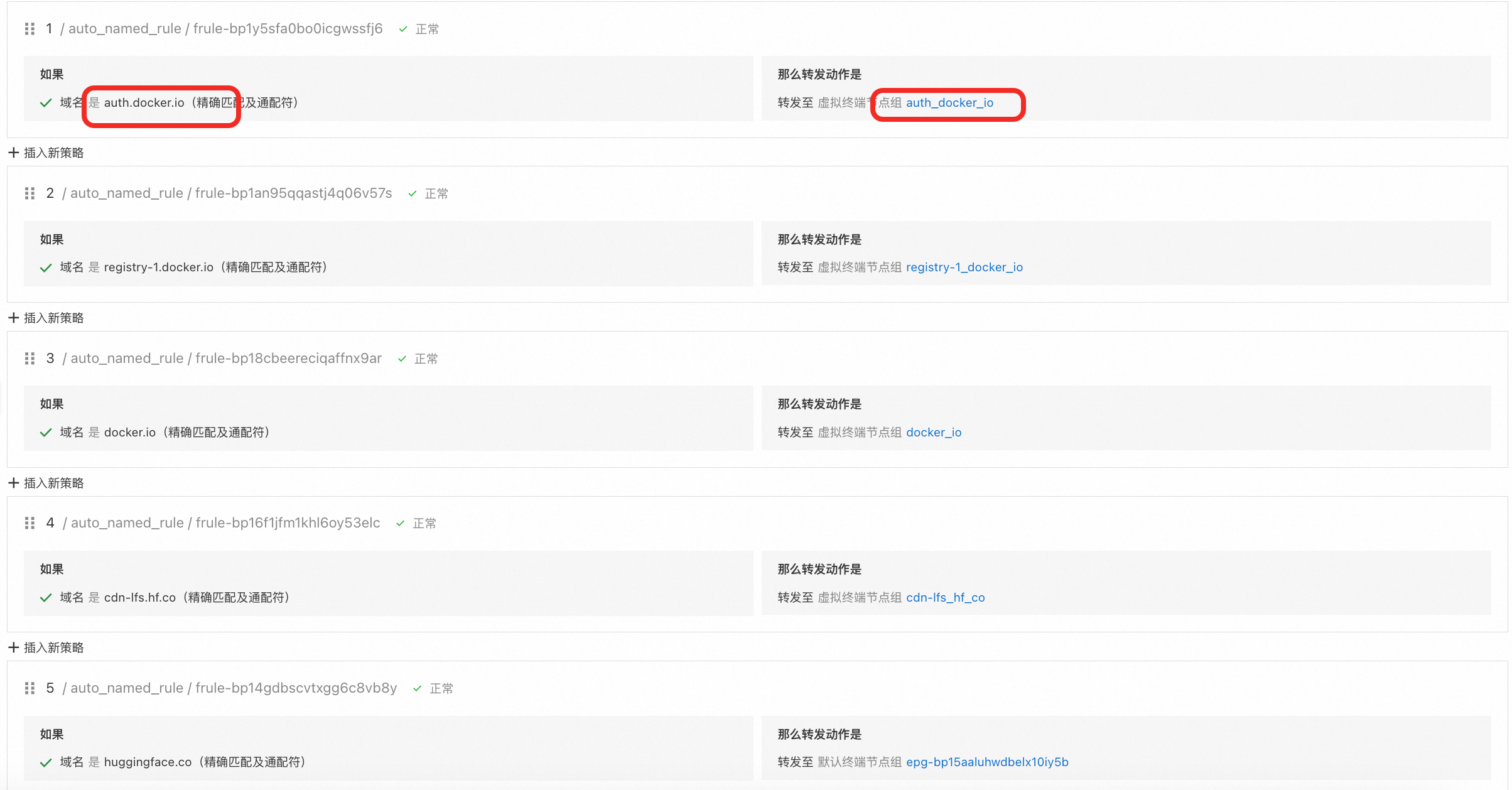Screen dimensions: 1512x790
Task: Click the 正常 status of rule 4
Action: coord(424,524)
